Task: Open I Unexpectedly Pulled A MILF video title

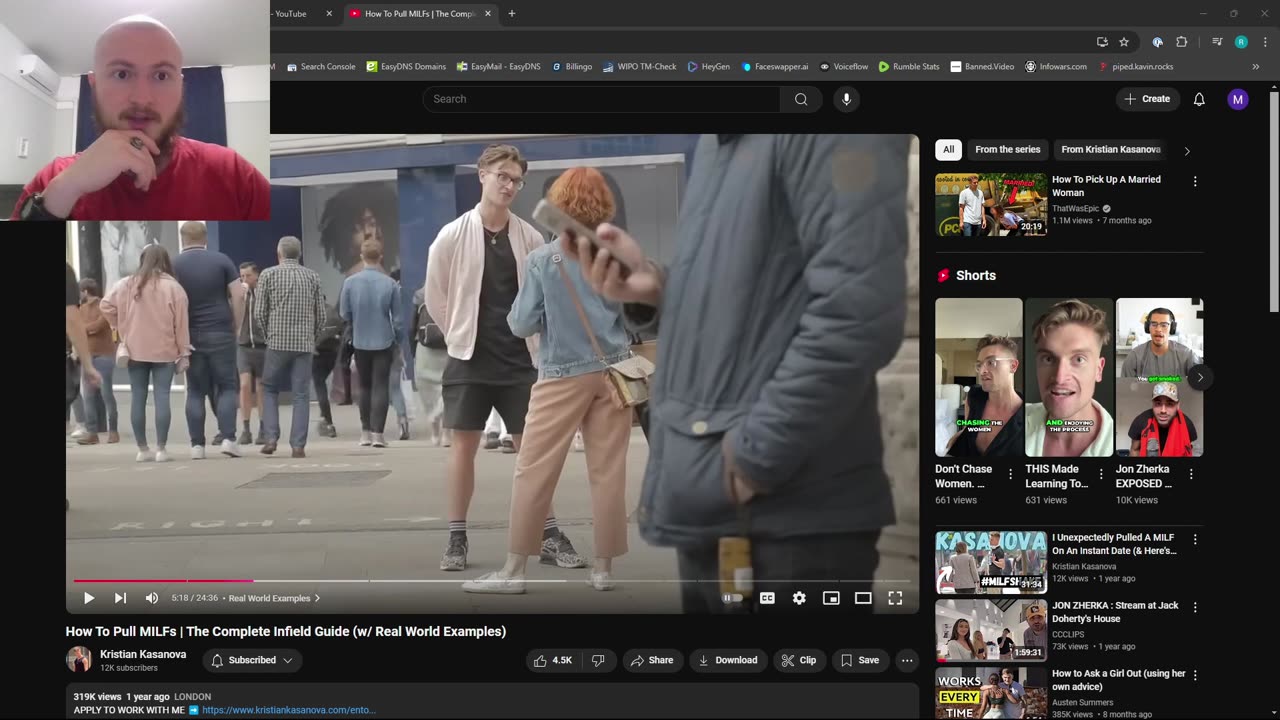Action: [x=1114, y=544]
